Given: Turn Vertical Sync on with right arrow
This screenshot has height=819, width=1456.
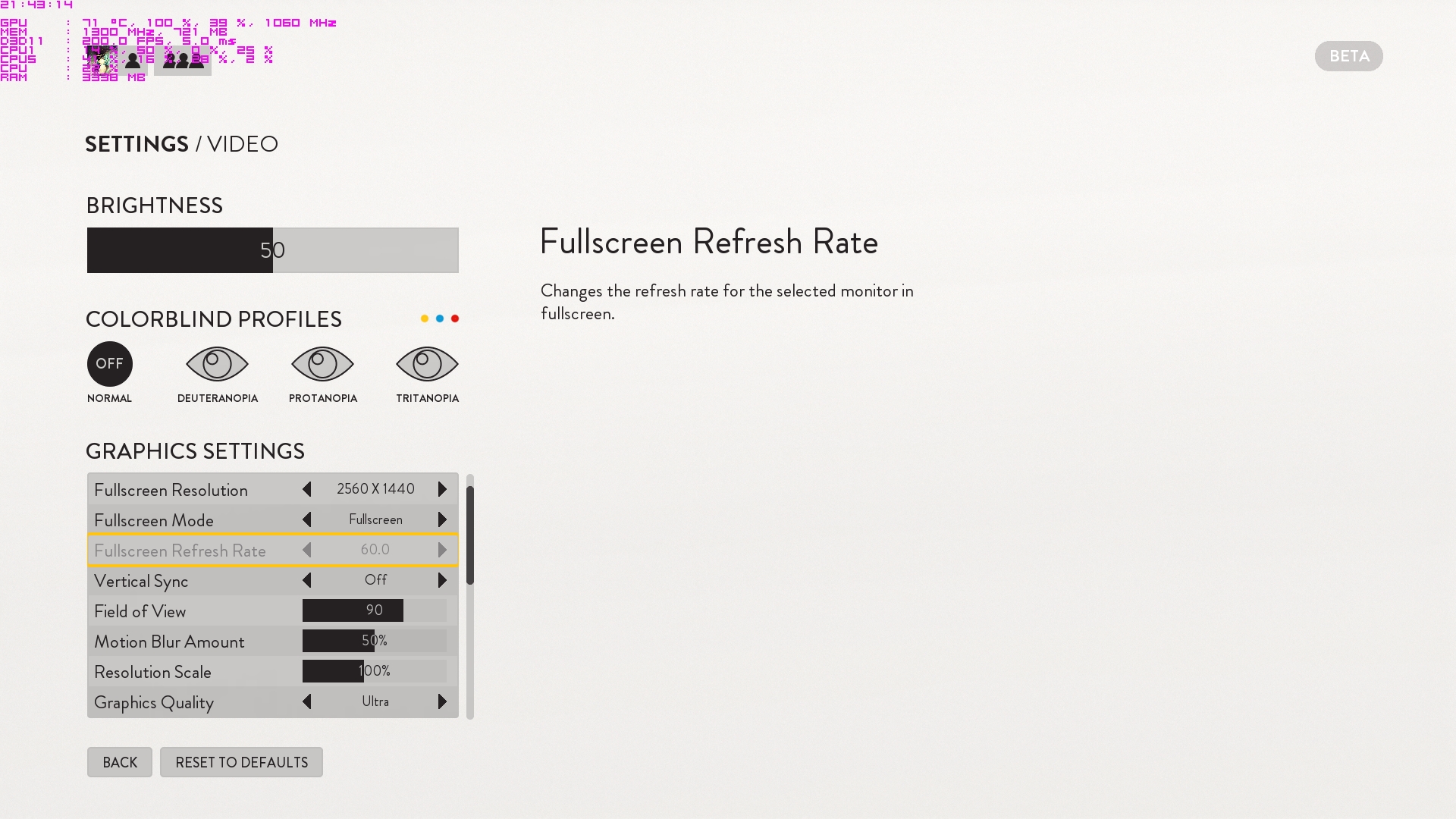Looking at the screenshot, I should click(x=442, y=581).
